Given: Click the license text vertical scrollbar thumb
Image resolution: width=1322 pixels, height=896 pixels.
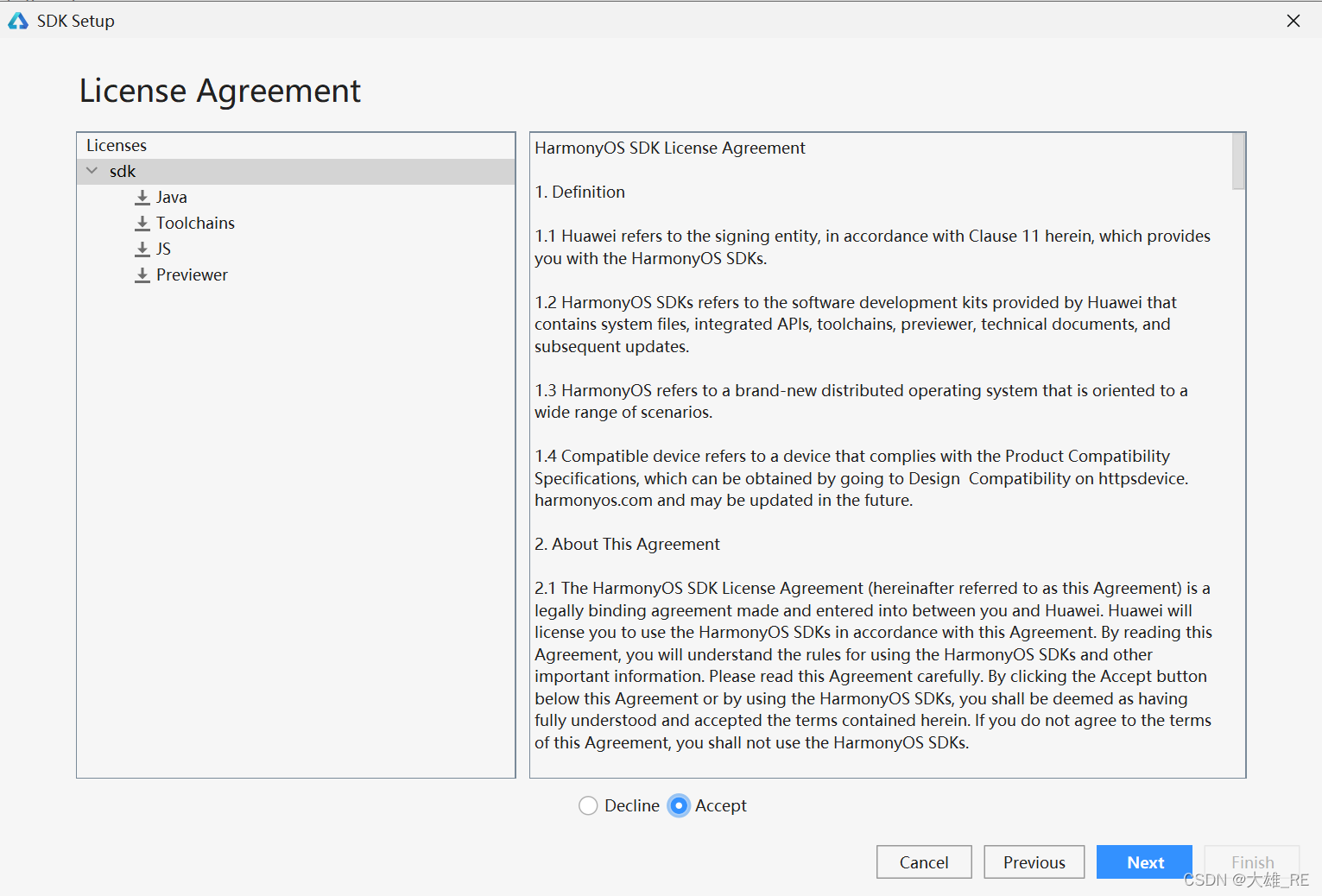Looking at the screenshot, I should (1238, 161).
